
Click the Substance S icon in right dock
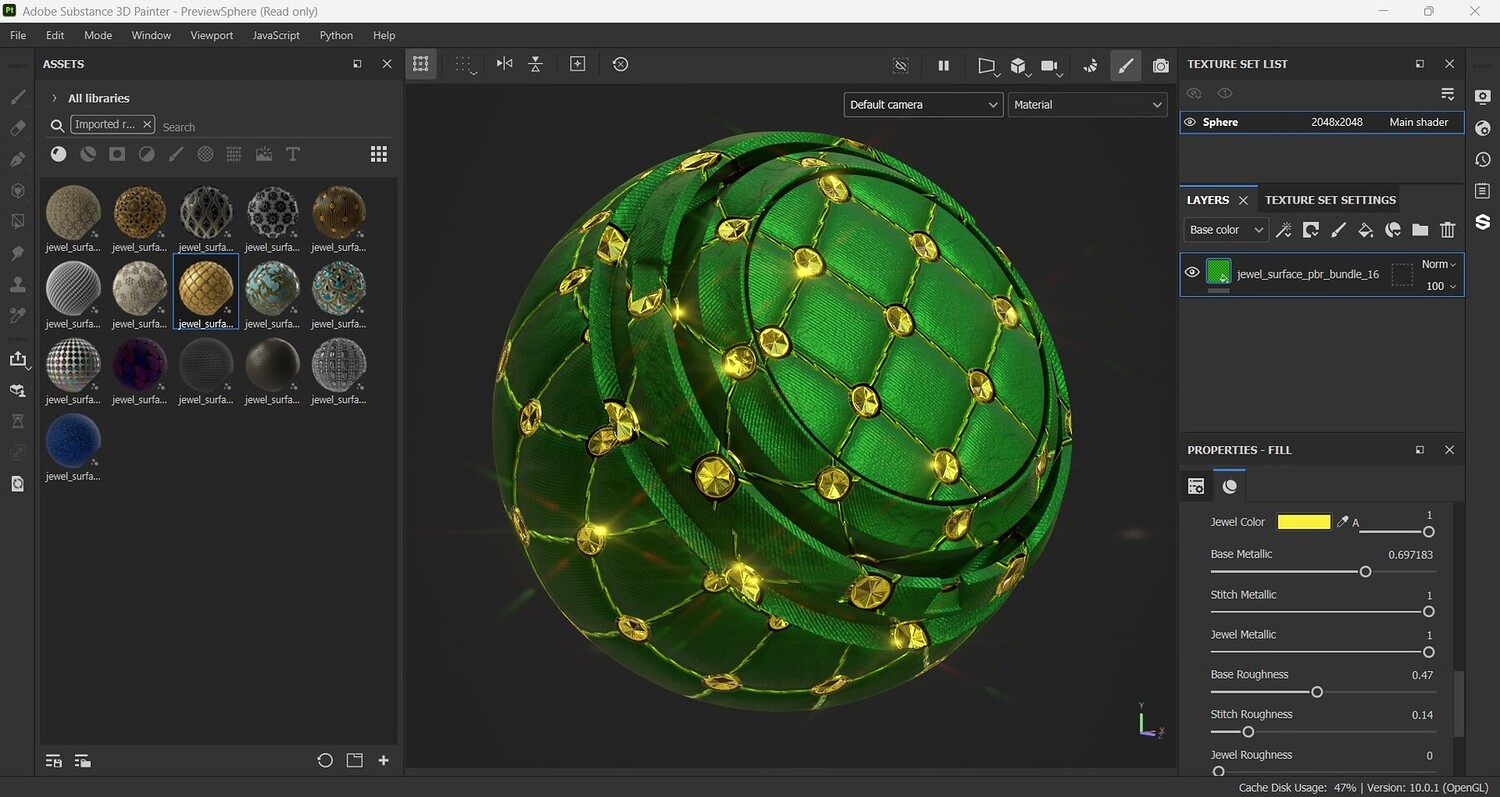1482,221
